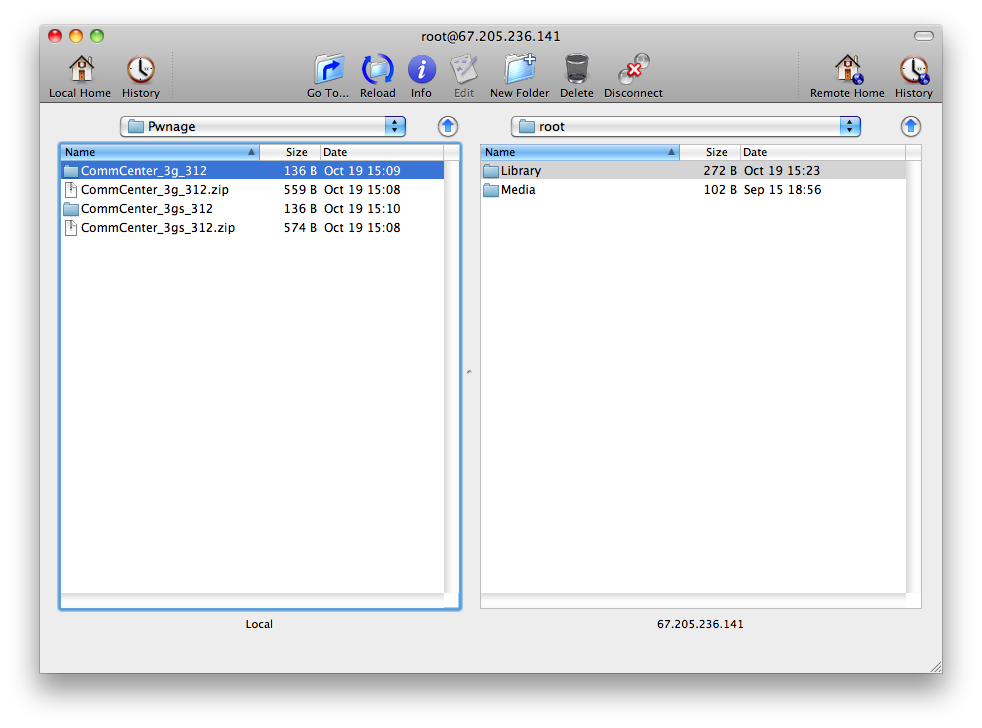Image resolution: width=982 pixels, height=728 pixels.
Task: Select the CommCenter_3gs_312 folder
Action: pyautogui.click(x=146, y=209)
